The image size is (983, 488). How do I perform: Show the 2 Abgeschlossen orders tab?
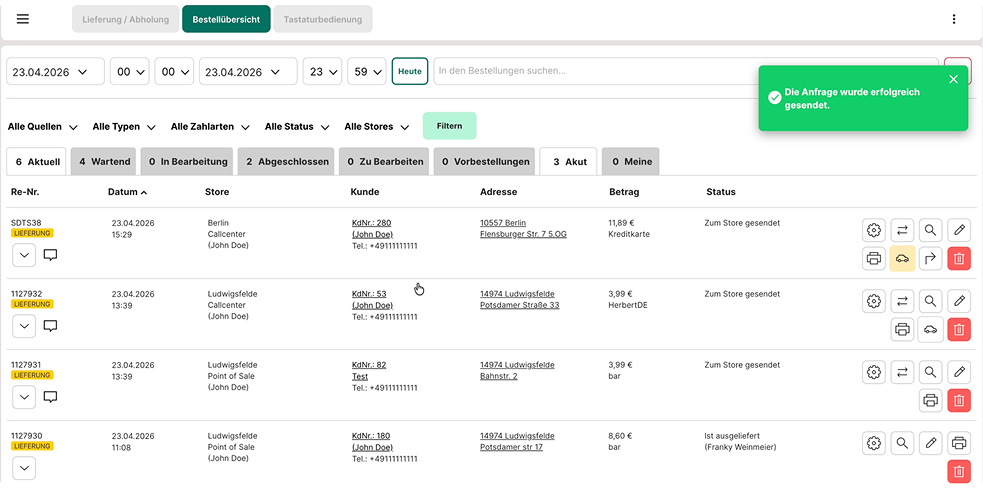point(288,162)
